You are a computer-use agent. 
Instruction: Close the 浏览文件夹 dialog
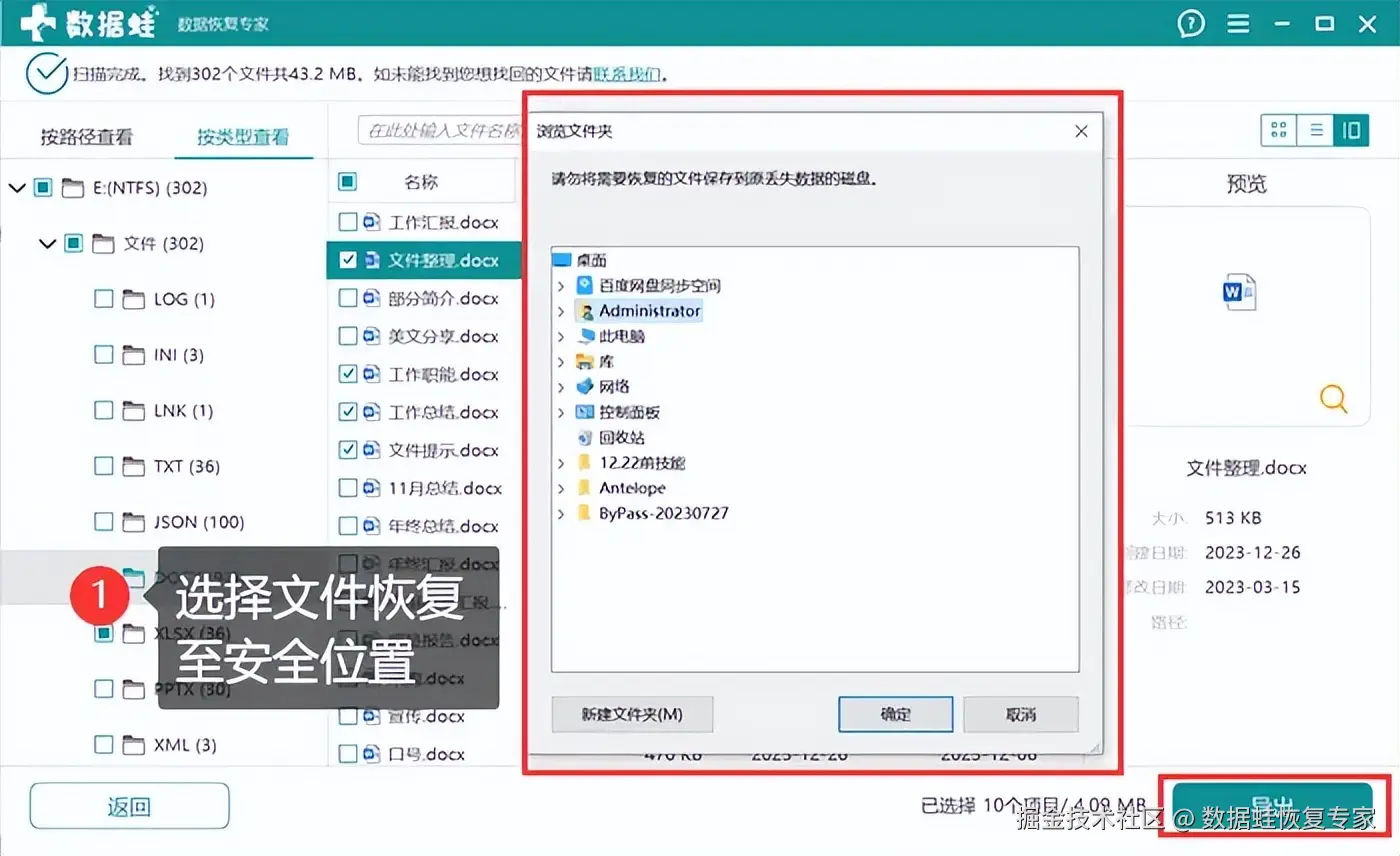tap(1081, 131)
